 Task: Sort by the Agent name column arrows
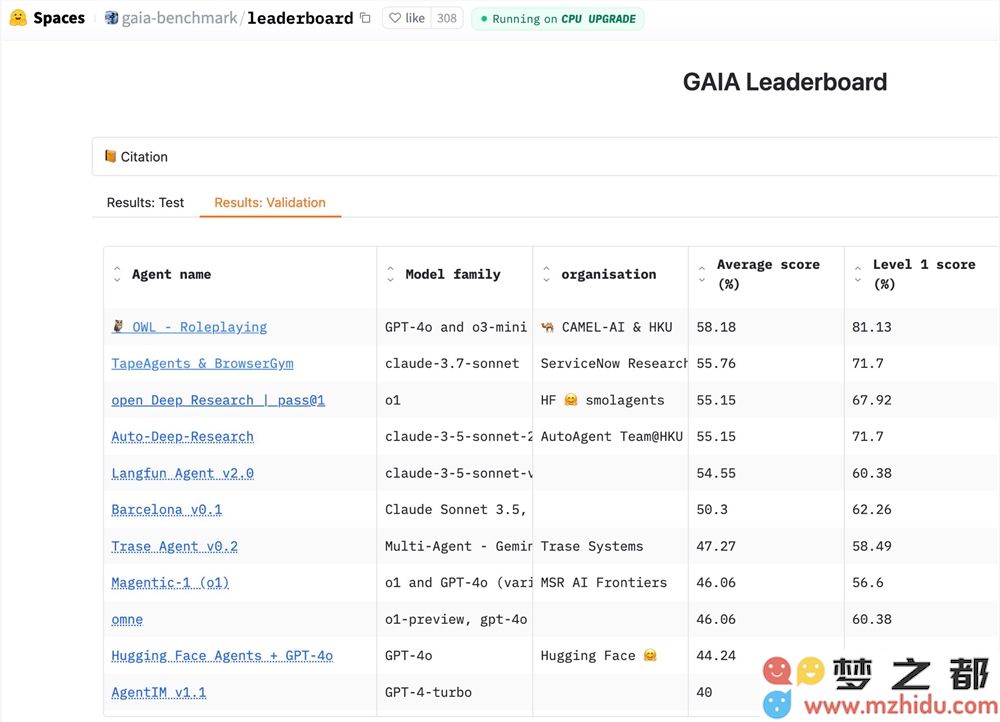(x=117, y=274)
